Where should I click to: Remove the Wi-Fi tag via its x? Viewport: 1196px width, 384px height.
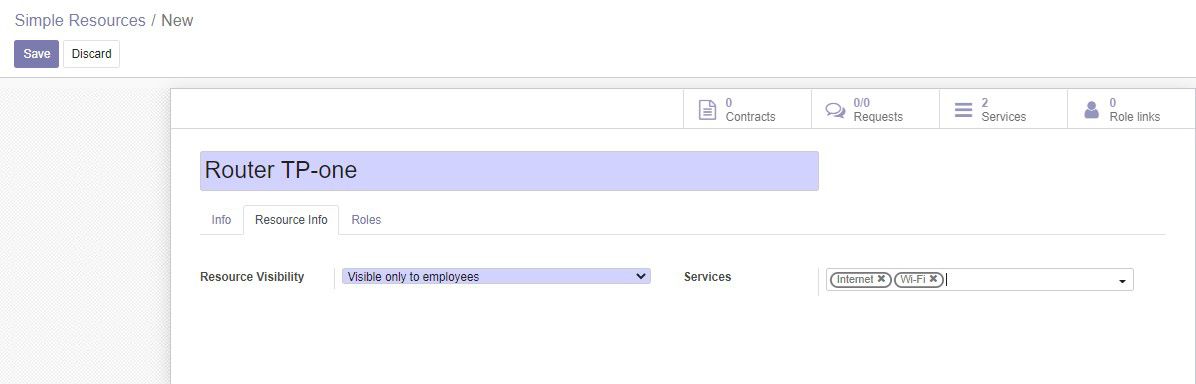(933, 279)
